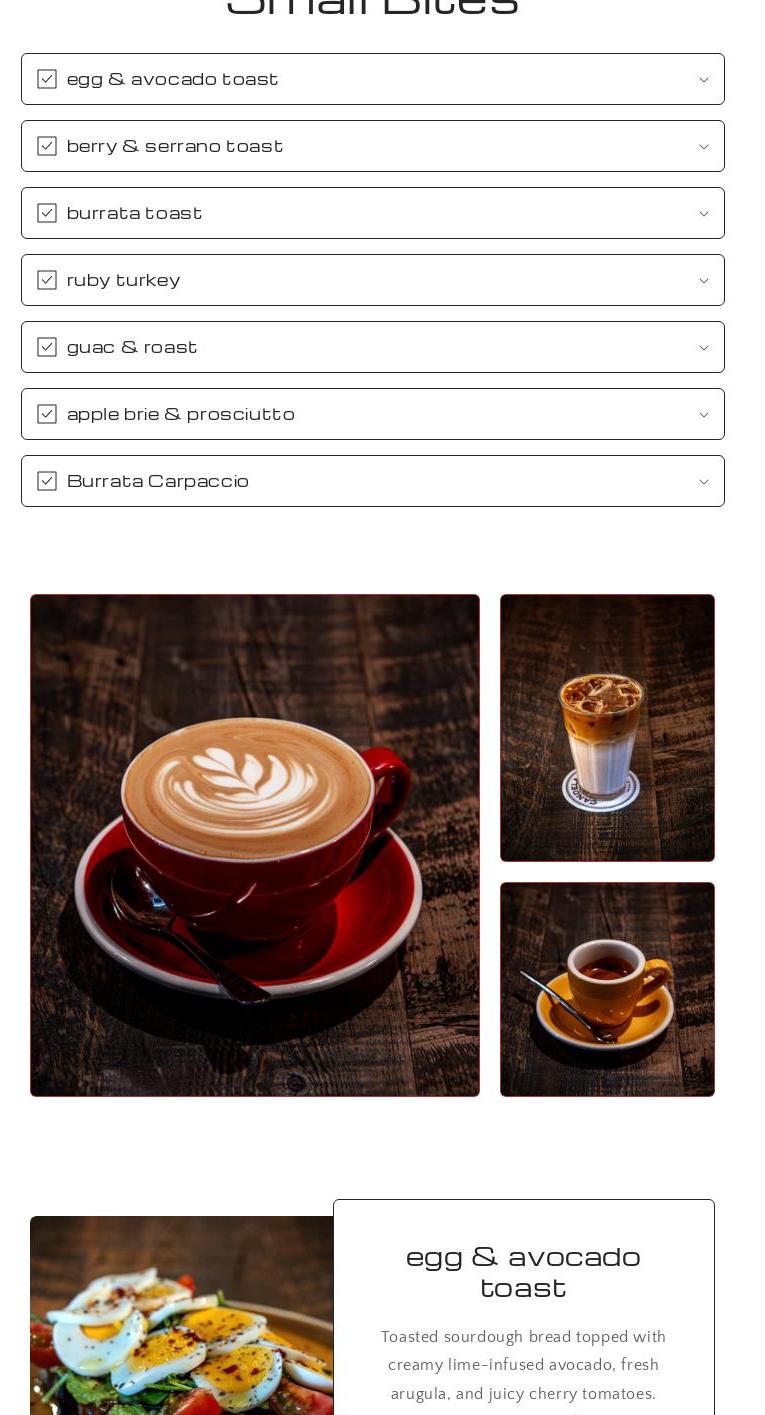
Task: Open the red latte cup image
Action: [255, 845]
